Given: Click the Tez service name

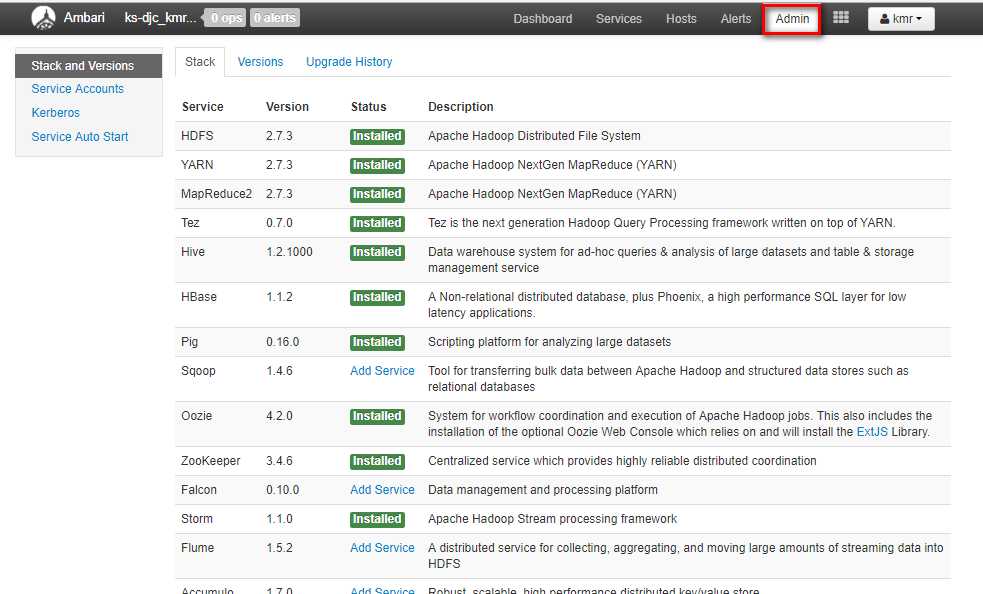Looking at the screenshot, I should point(190,223).
